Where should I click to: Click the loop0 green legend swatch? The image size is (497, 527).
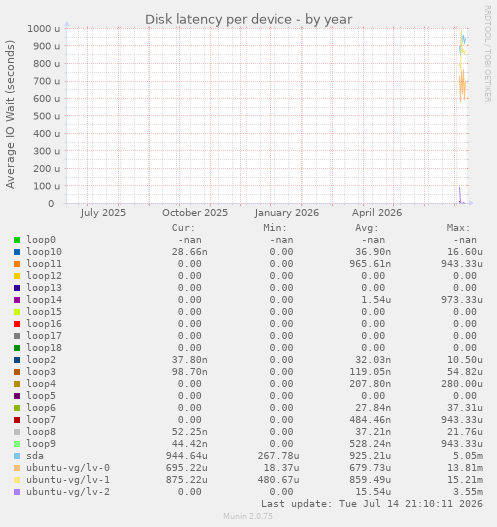point(17,240)
